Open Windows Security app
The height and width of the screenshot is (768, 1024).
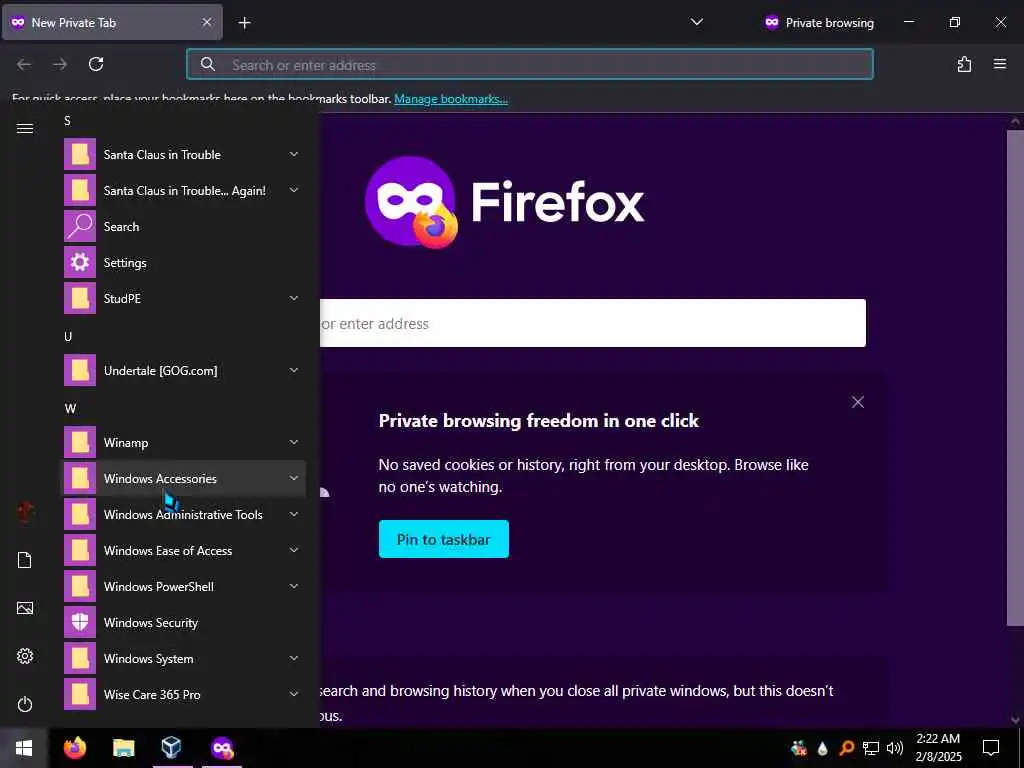pyautogui.click(x=183, y=623)
